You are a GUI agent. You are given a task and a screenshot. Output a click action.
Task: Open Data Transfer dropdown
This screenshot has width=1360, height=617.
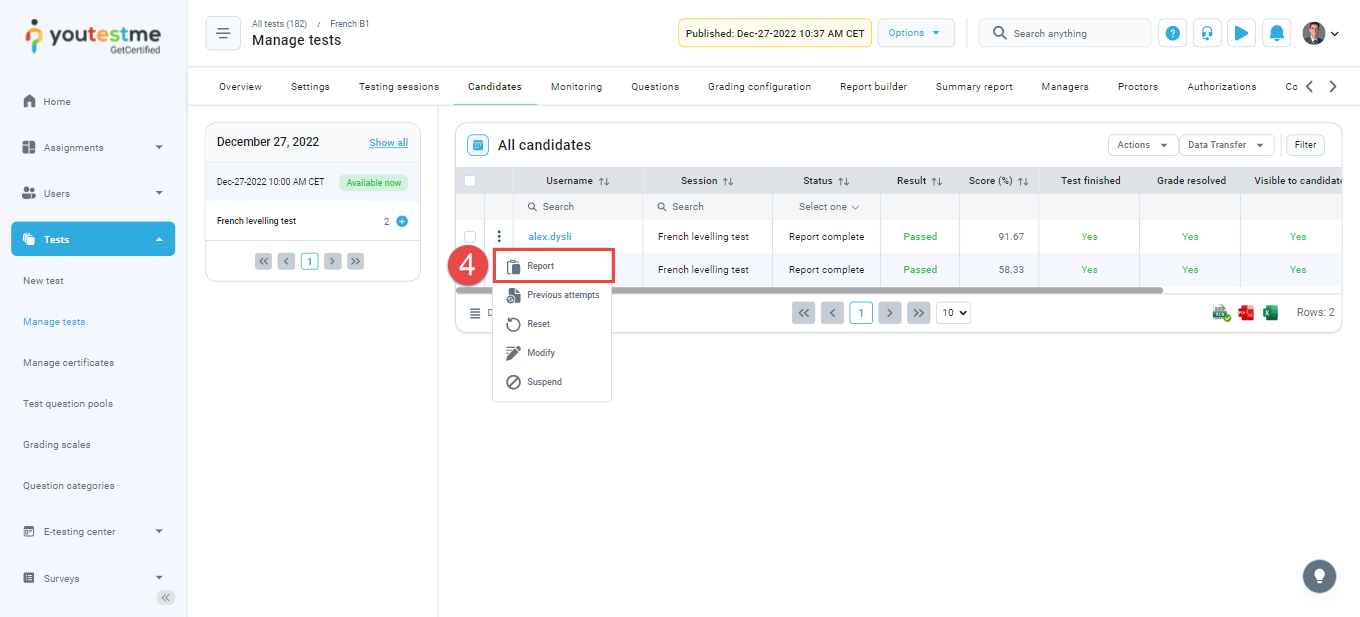pos(1226,145)
